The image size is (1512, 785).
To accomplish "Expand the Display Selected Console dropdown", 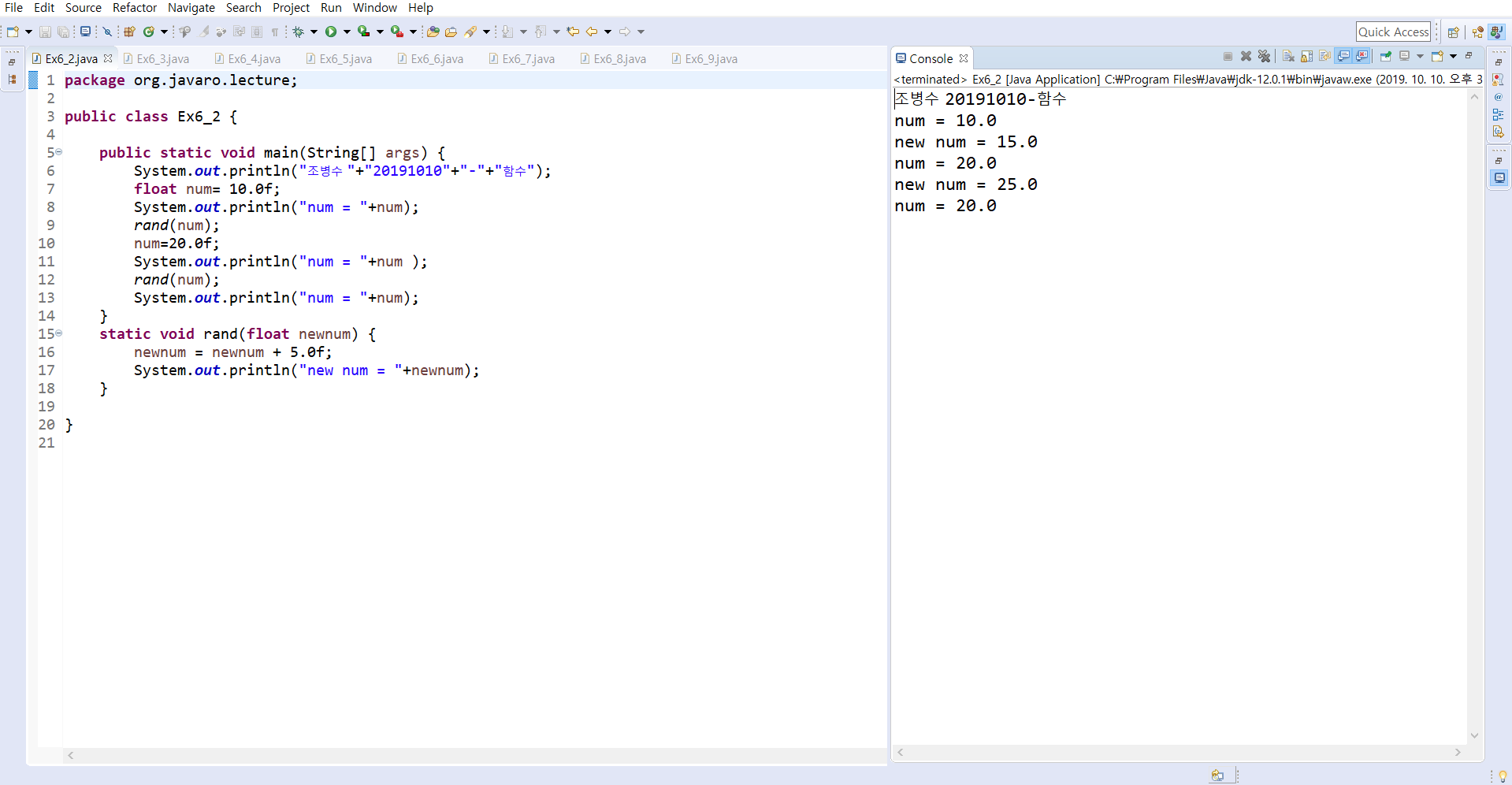I will coord(1420,57).
